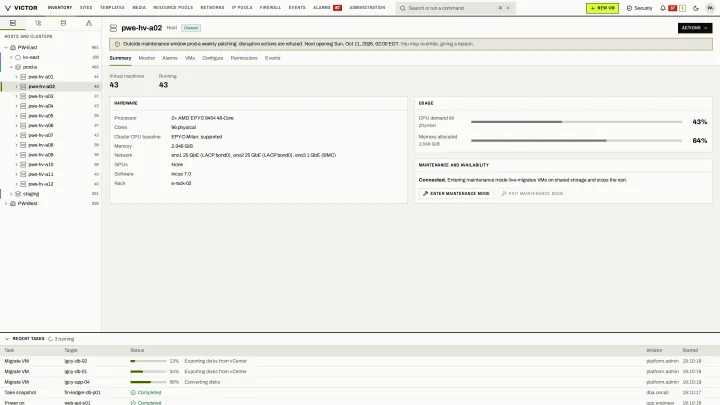Click the host icon beside pwe-hv-a02 title
The image size is (720, 405).
[113, 28]
